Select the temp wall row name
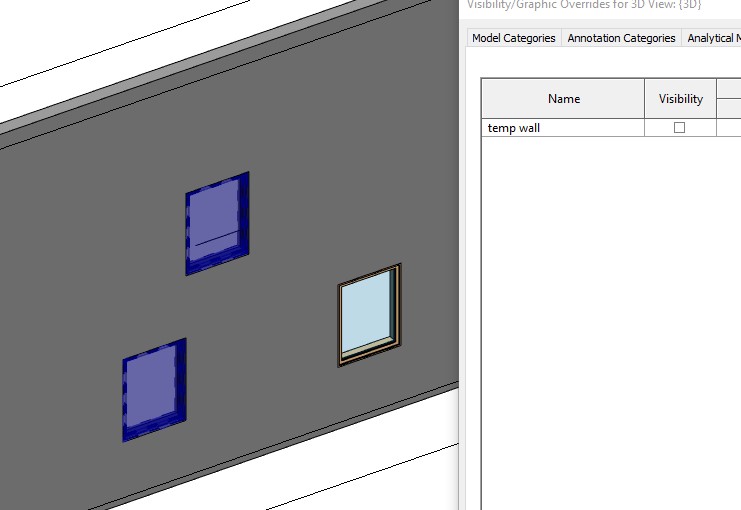 click(x=563, y=128)
